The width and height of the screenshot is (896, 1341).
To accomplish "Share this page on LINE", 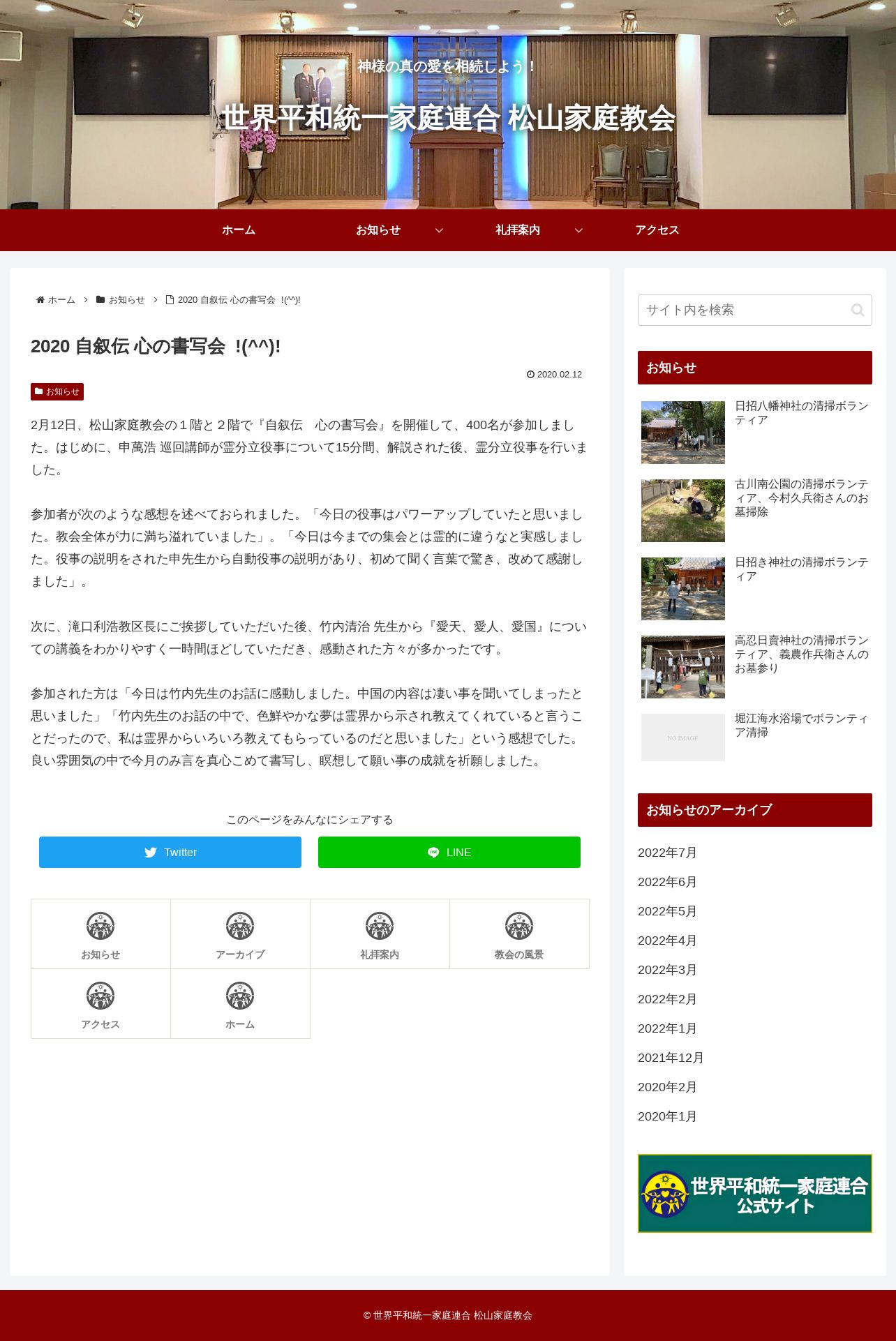I will [449, 853].
